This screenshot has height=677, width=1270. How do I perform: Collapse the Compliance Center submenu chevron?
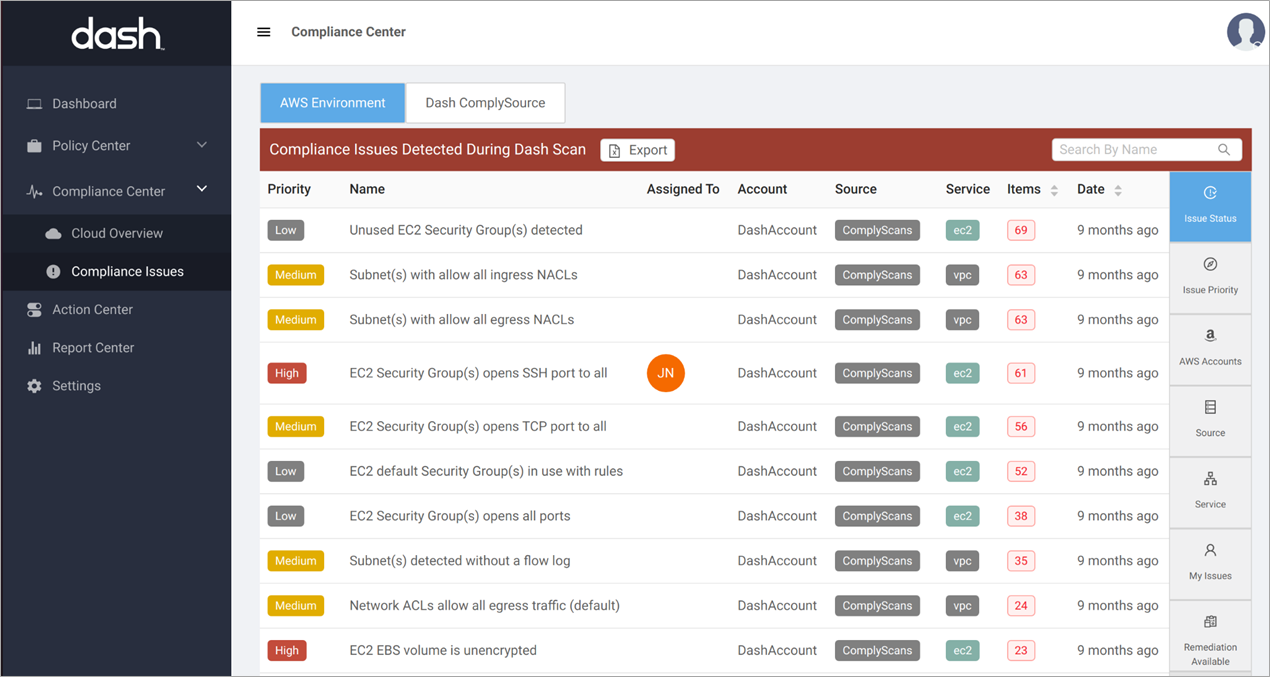click(202, 190)
